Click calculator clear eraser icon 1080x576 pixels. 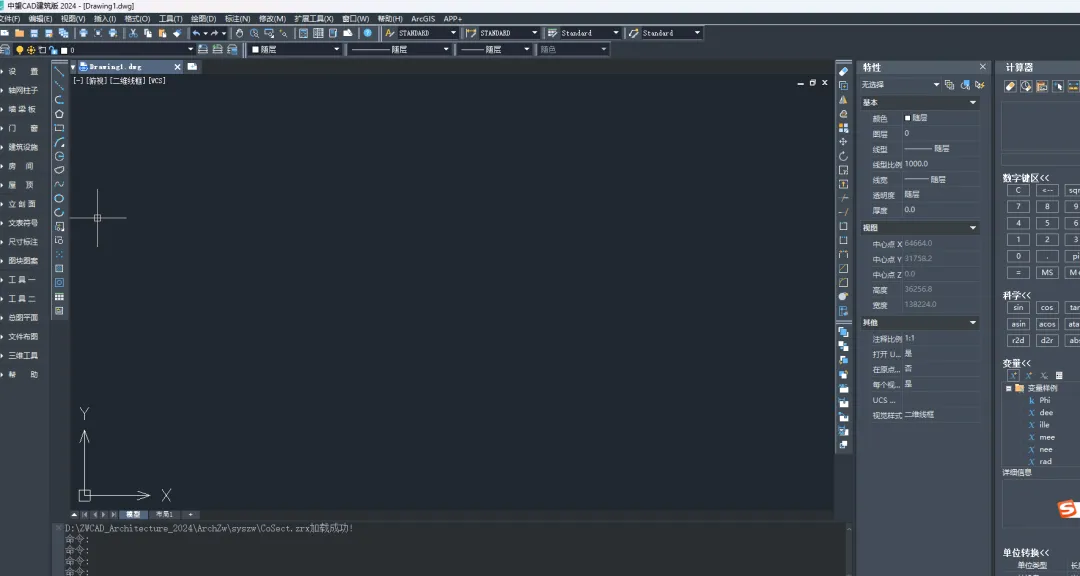1010,86
